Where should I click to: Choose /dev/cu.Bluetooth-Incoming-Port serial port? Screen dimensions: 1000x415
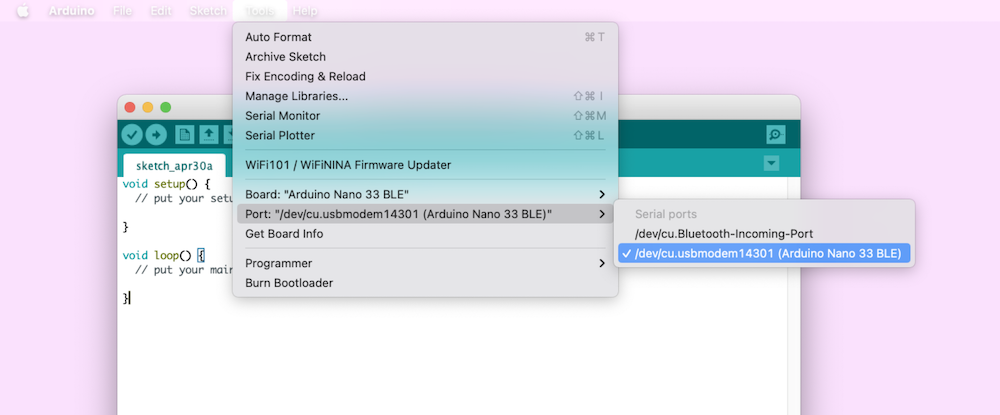tap(764, 234)
